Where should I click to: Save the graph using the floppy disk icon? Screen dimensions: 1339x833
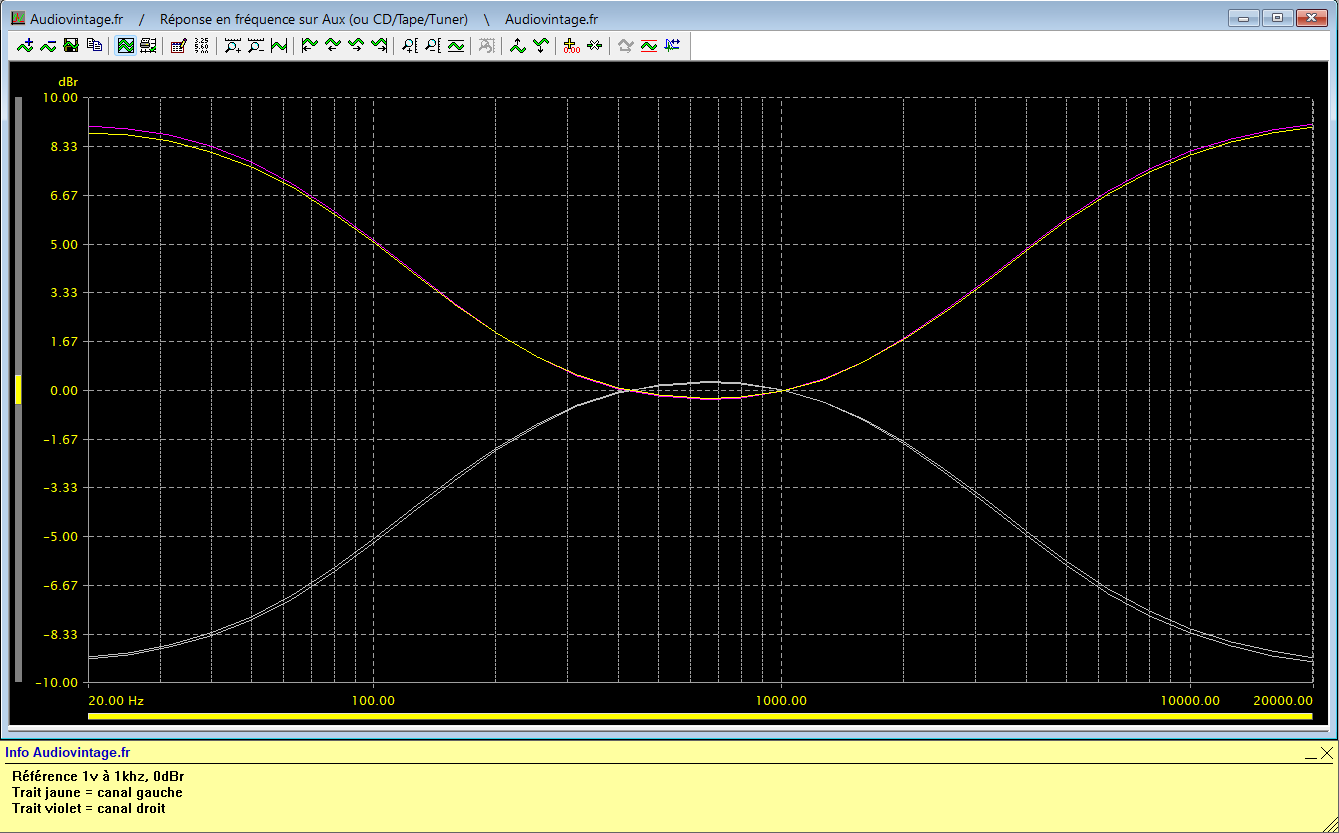[x=71, y=45]
